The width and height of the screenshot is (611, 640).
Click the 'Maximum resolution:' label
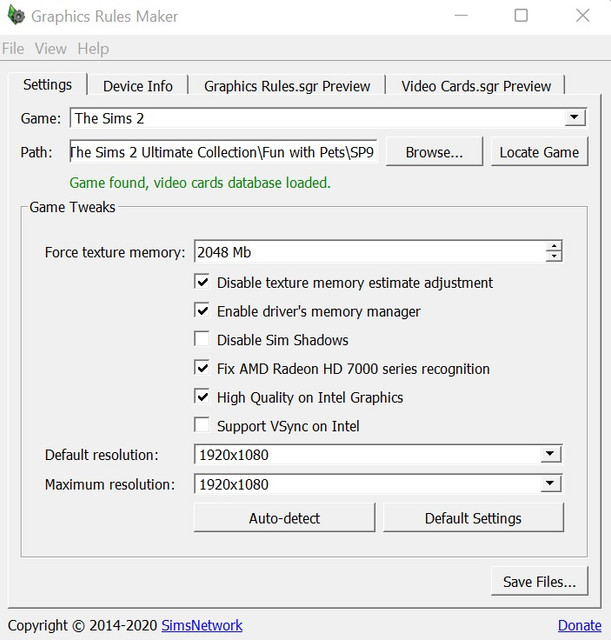point(110,484)
